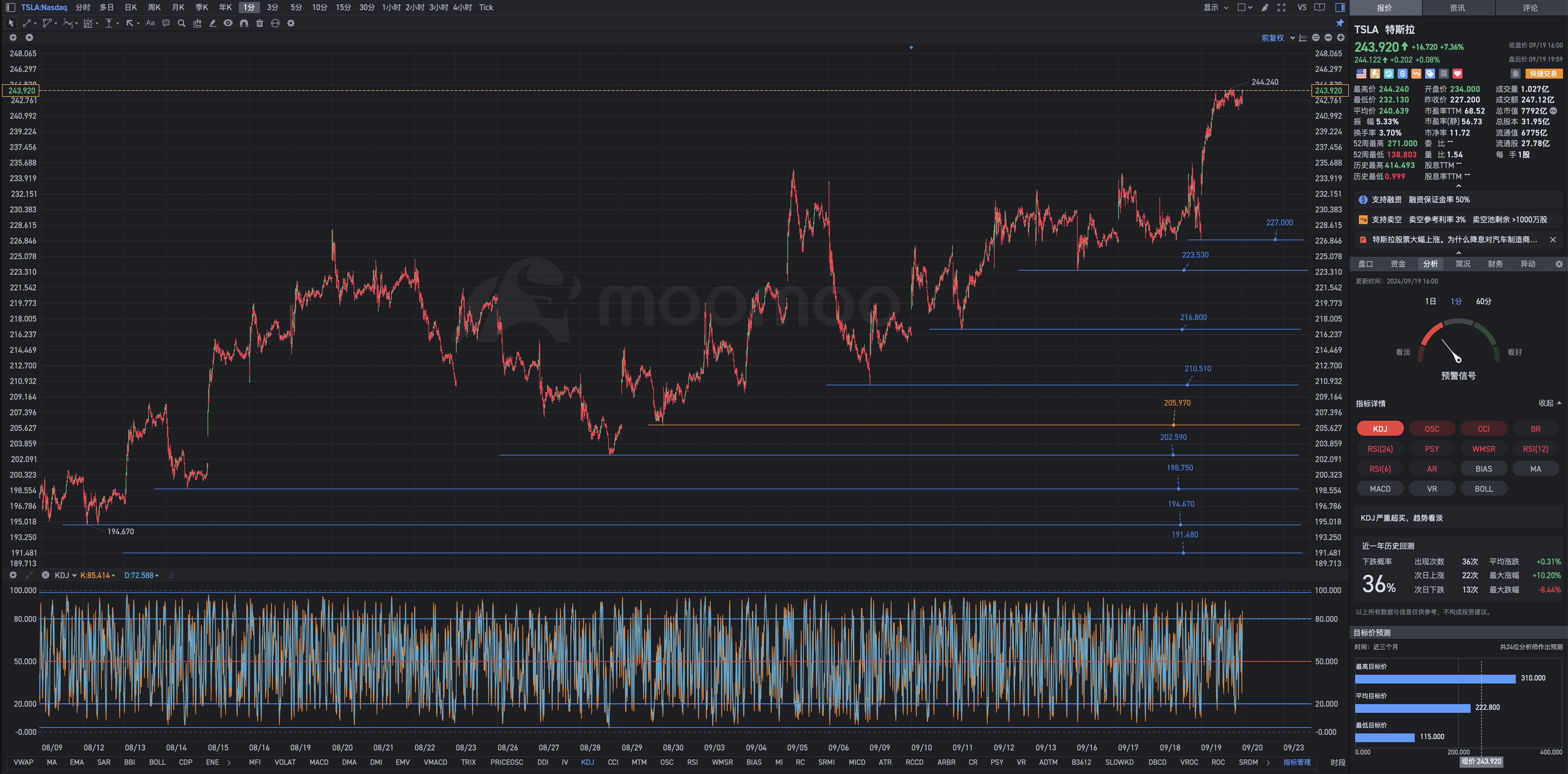Select the 60分 signal timeframe
The height and width of the screenshot is (774, 1568).
click(1484, 301)
